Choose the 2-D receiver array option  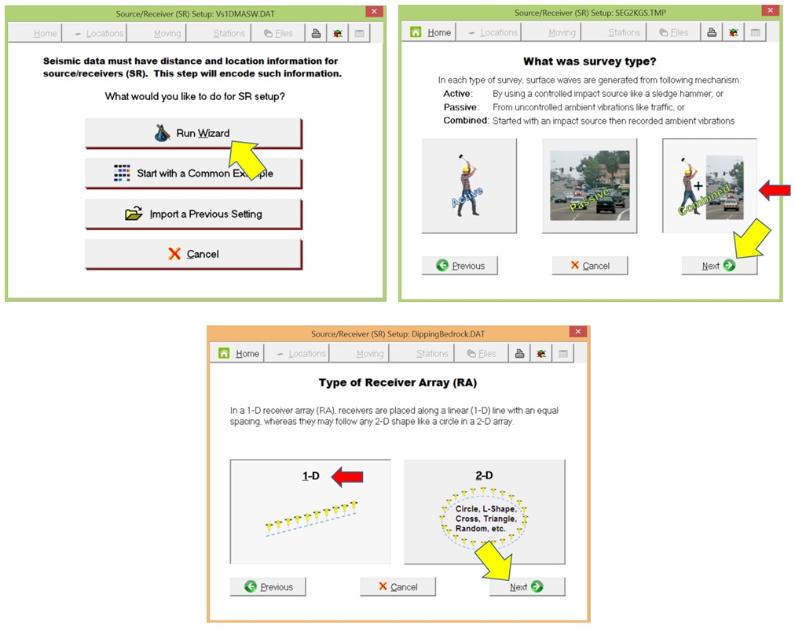pos(484,512)
